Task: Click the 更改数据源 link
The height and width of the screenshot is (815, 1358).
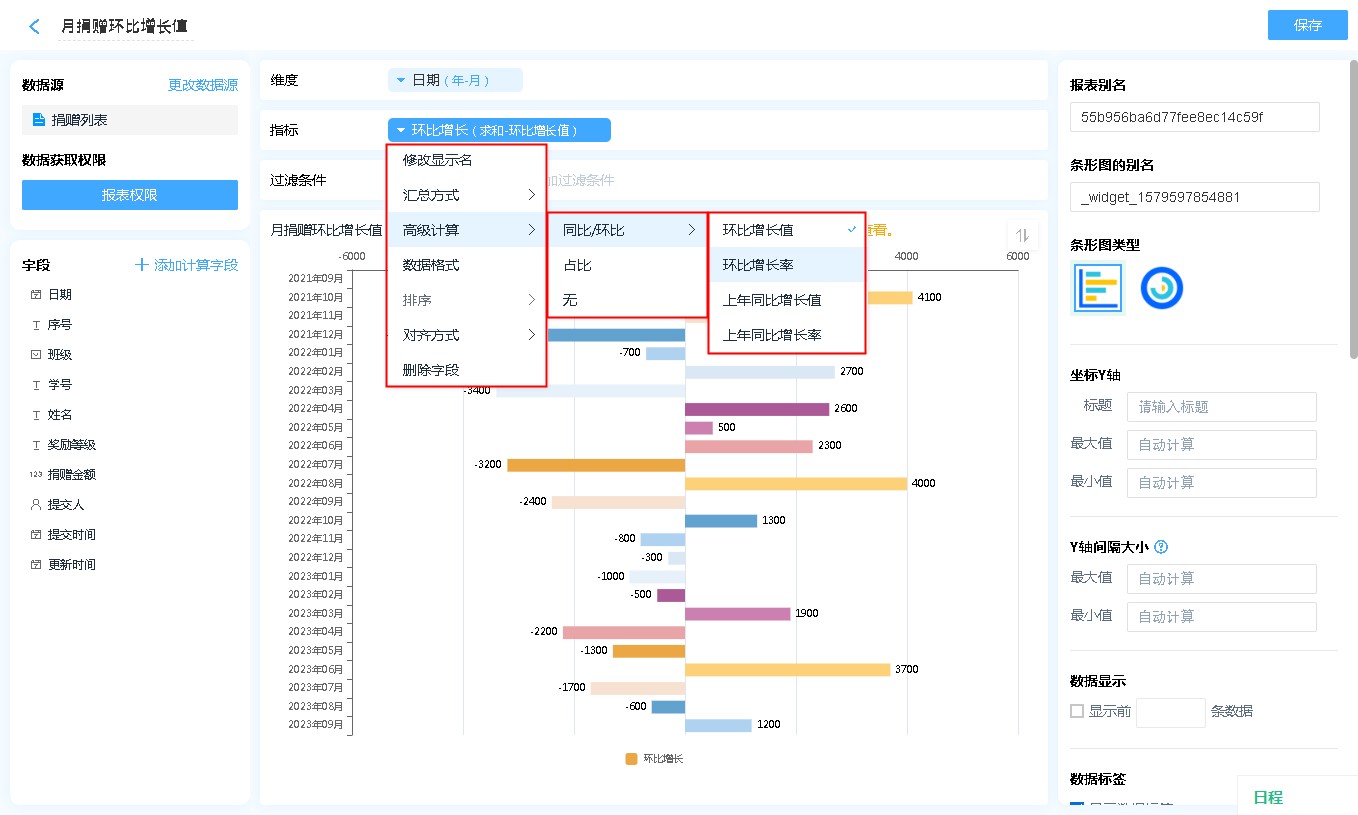Action: click(202, 86)
